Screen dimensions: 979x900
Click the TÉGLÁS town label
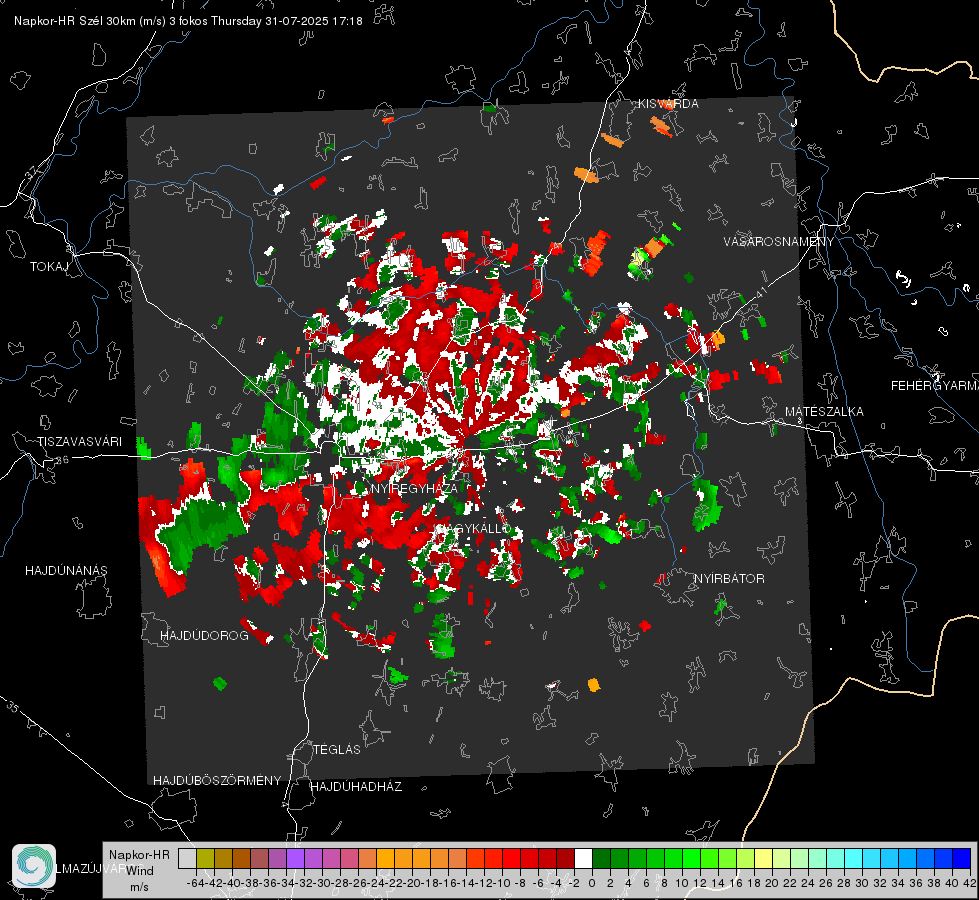pos(337,750)
